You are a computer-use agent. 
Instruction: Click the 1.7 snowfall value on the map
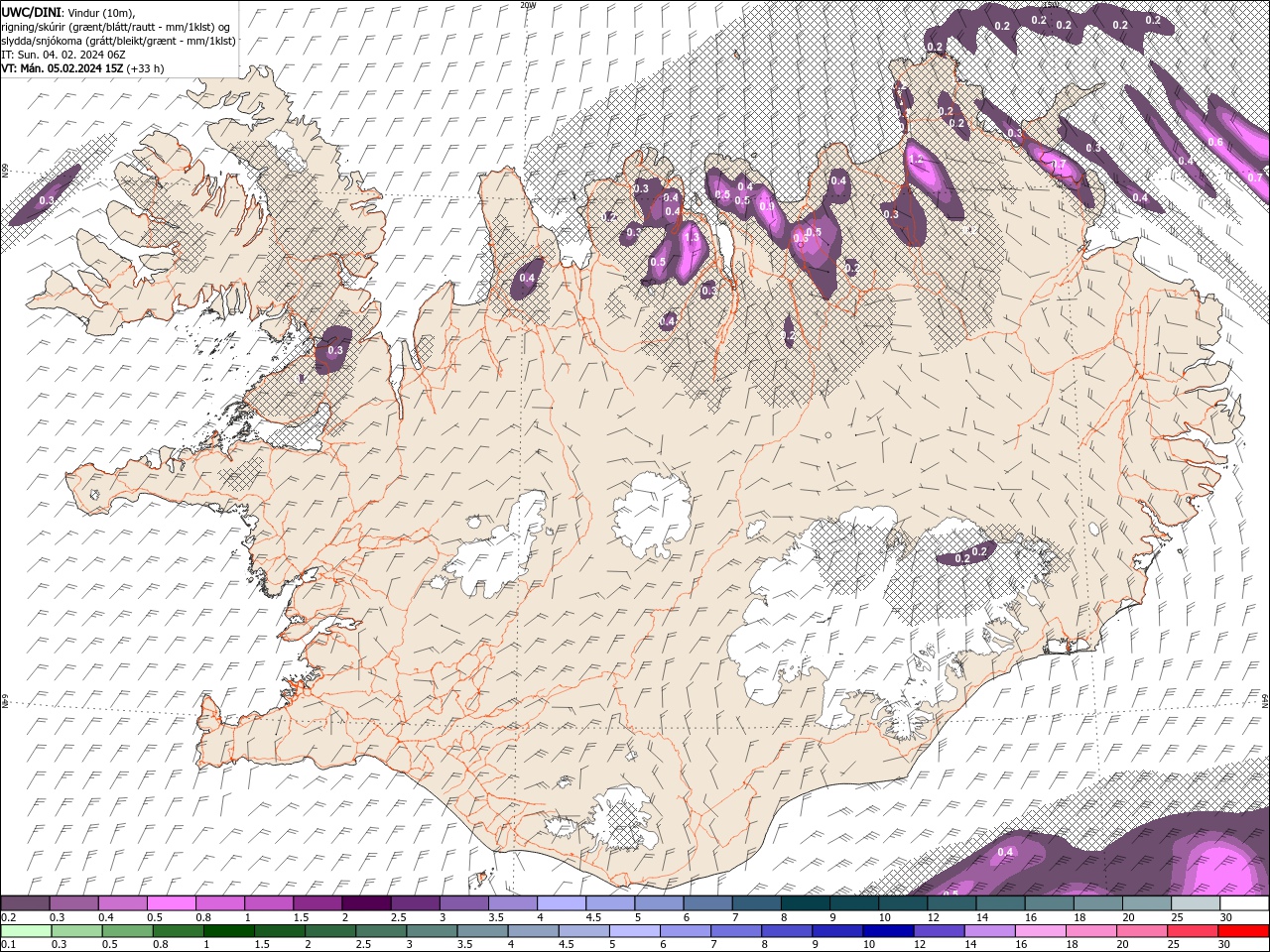point(1059,165)
